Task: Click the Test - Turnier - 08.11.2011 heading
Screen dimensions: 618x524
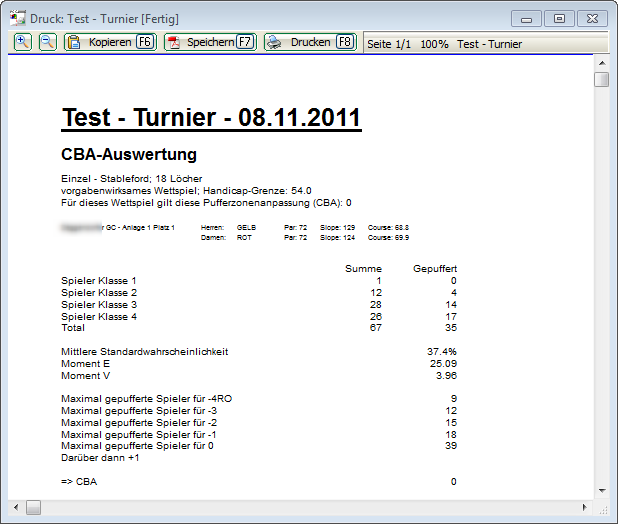Action: pos(211,118)
